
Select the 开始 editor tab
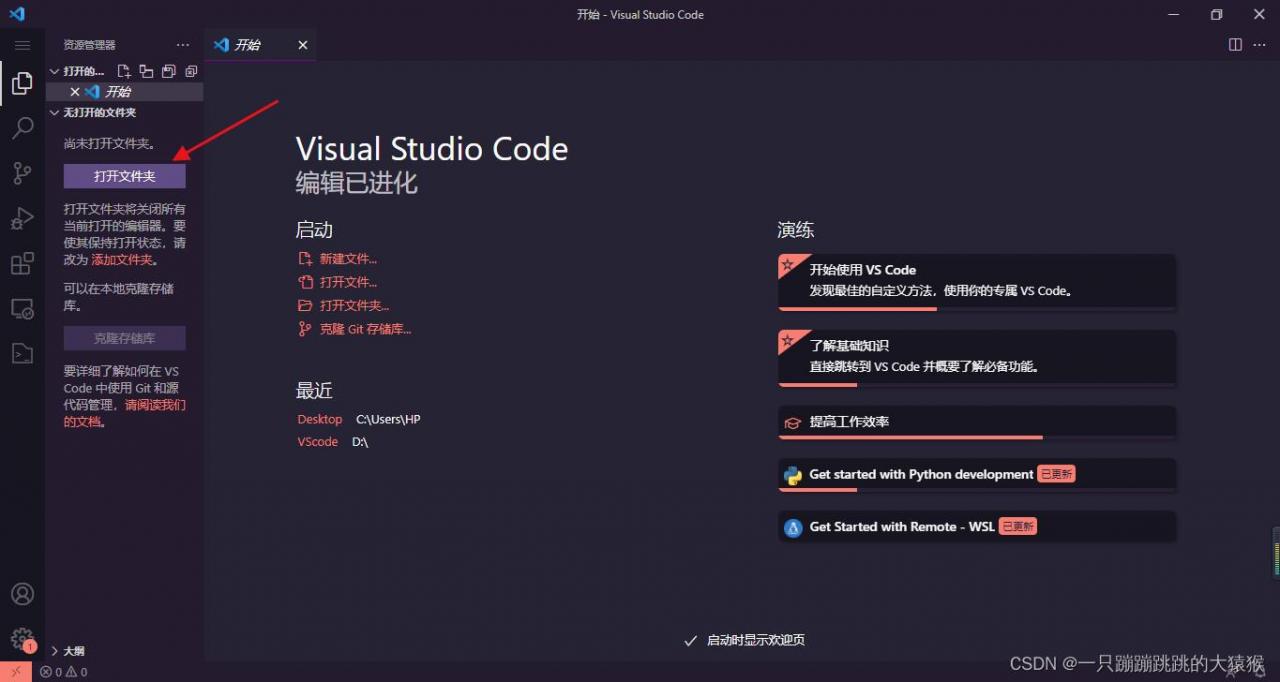(260, 45)
